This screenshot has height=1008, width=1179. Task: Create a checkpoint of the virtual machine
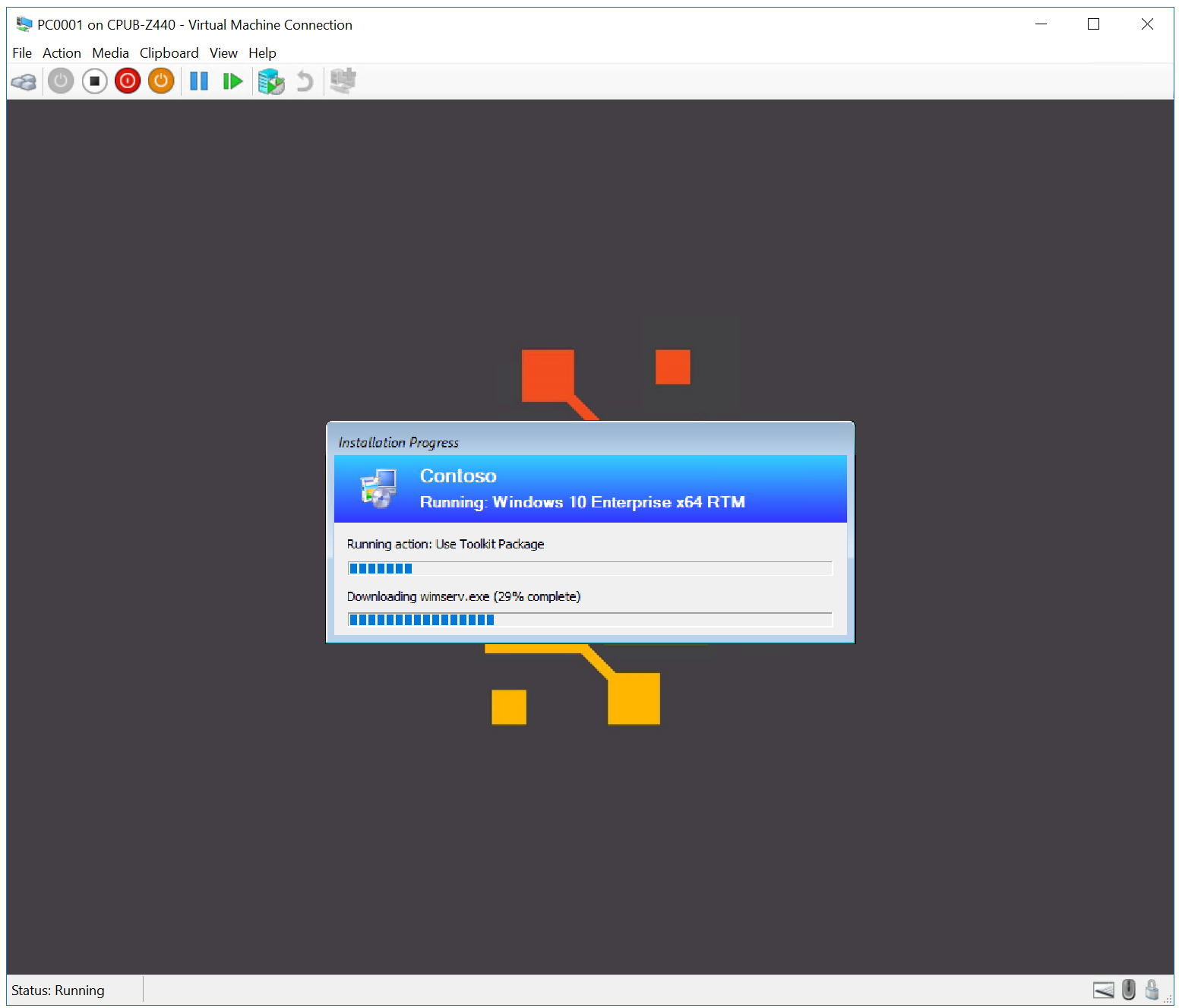click(270, 81)
